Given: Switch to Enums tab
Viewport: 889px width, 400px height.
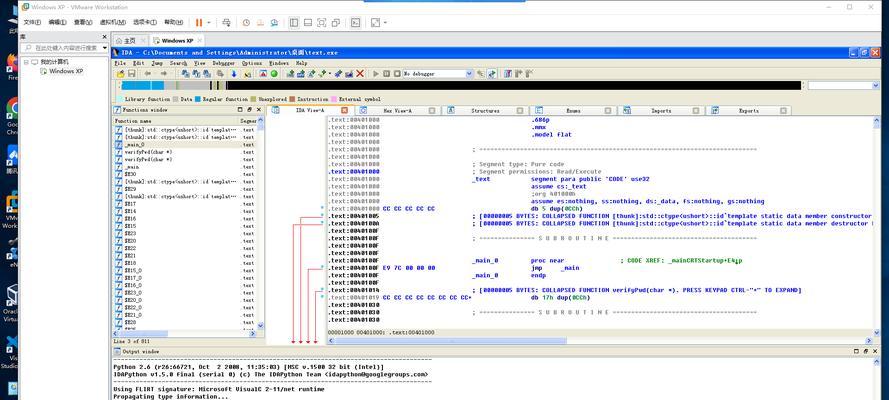Looking at the screenshot, I should [x=573, y=110].
